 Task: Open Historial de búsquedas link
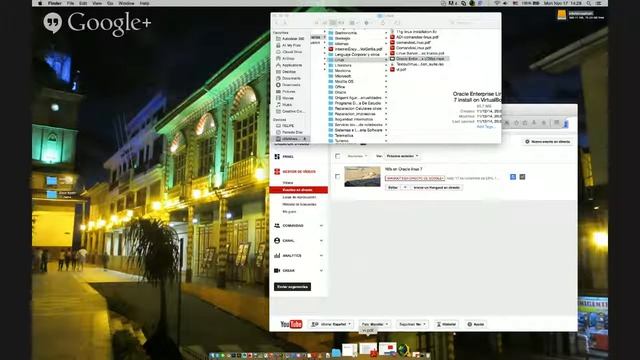coord(299,204)
